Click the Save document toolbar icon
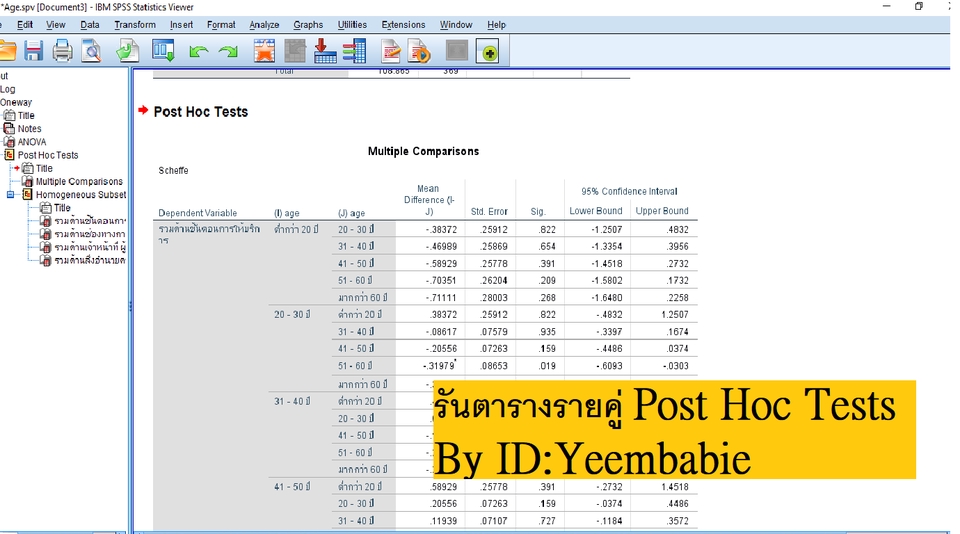Screen dimensions: 960x534 pyautogui.click(x=34, y=51)
